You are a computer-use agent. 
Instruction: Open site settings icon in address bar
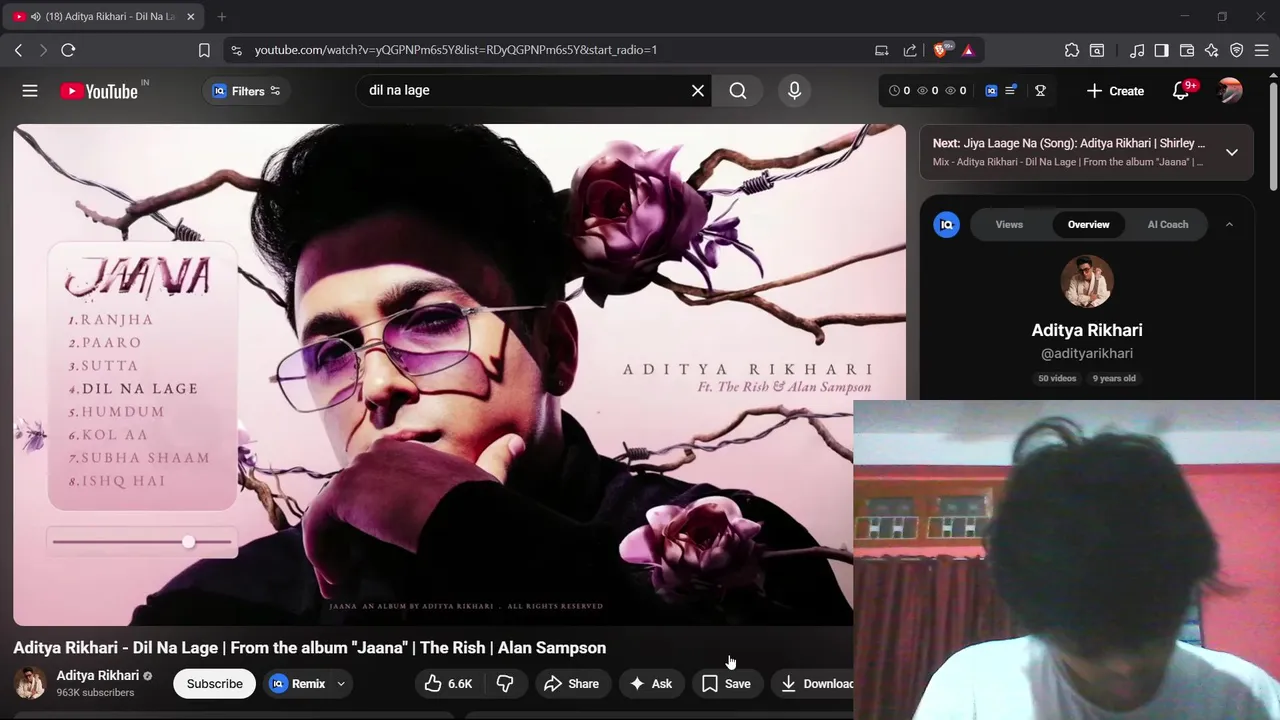(235, 50)
